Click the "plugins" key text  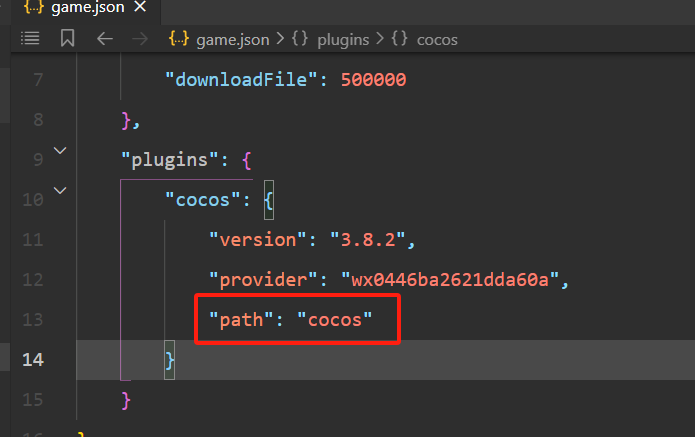170,160
